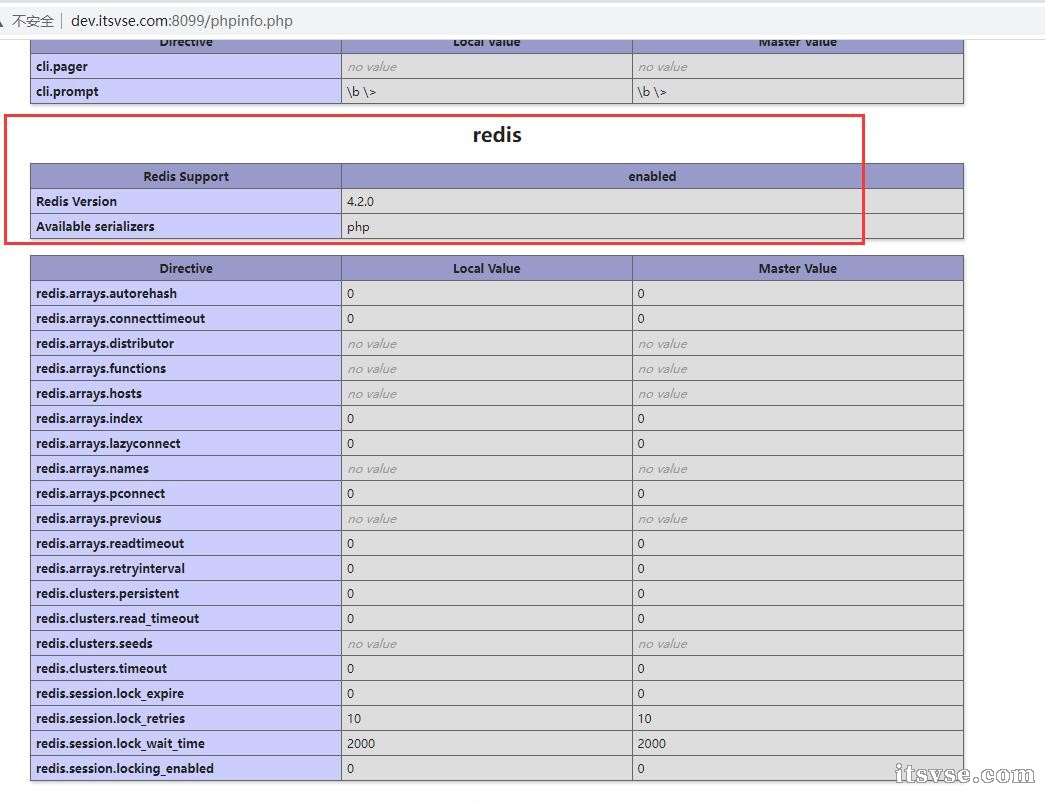This screenshot has width=1045, height=803.
Task: Click local value of cli.prompt
Action: [361, 92]
